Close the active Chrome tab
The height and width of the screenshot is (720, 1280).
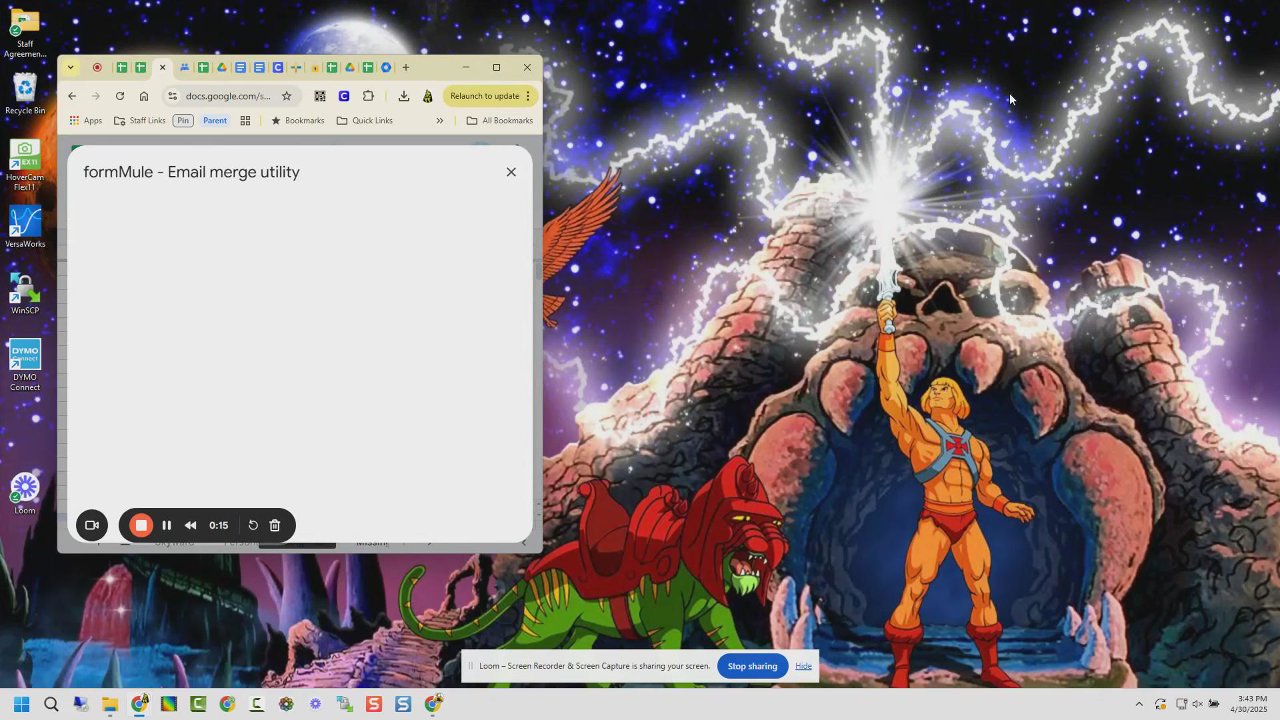pos(162,67)
